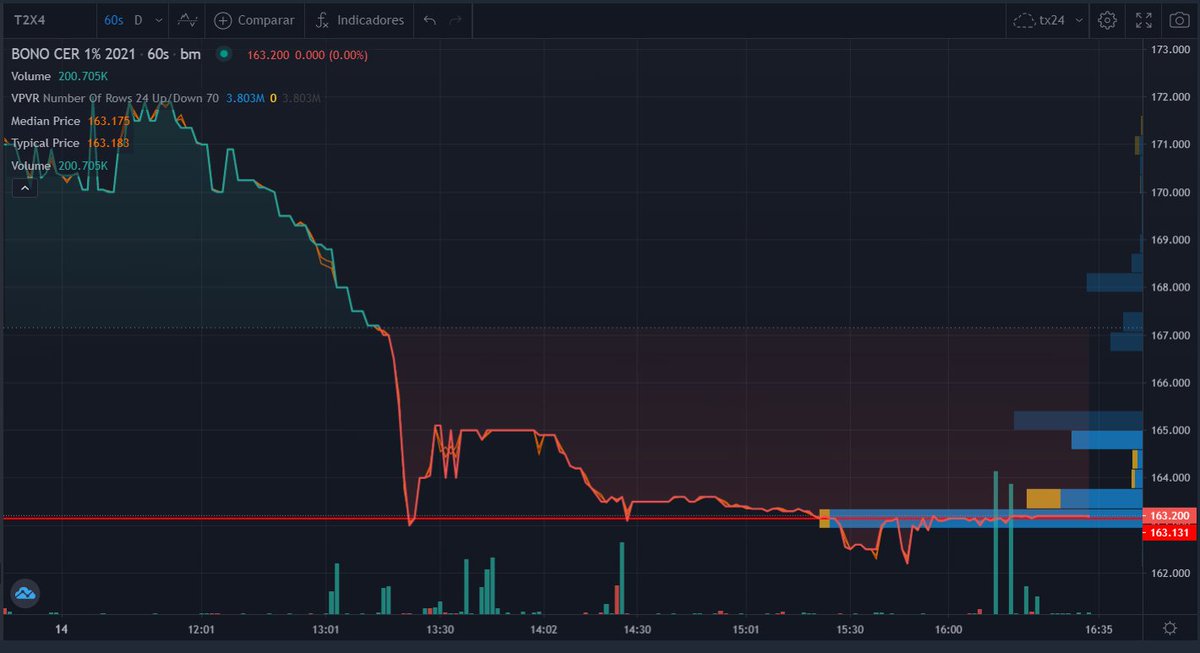Open the Comparar symbol comparison
The width and height of the screenshot is (1200, 653).
[x=265, y=20]
